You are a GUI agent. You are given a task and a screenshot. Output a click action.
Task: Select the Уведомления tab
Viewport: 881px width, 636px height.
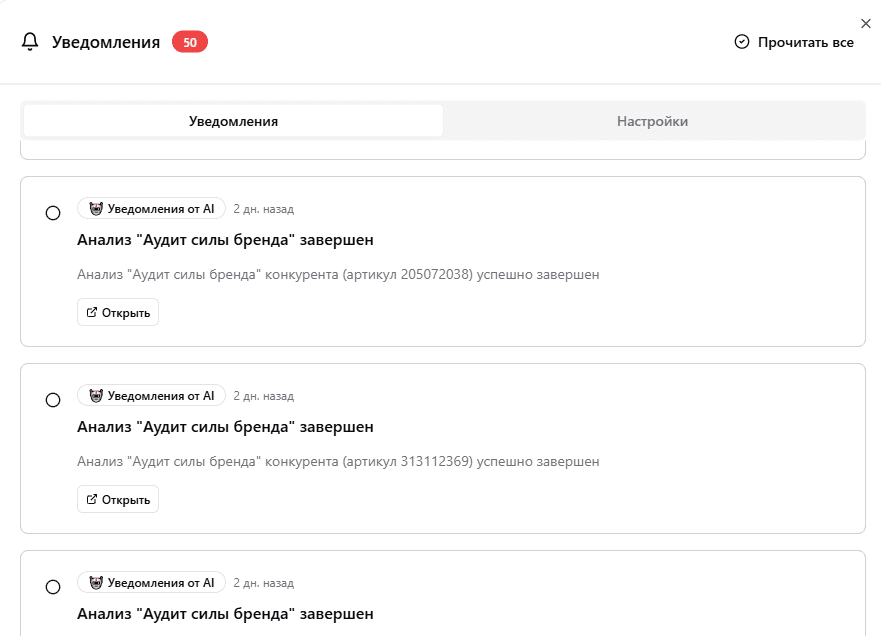click(232, 119)
